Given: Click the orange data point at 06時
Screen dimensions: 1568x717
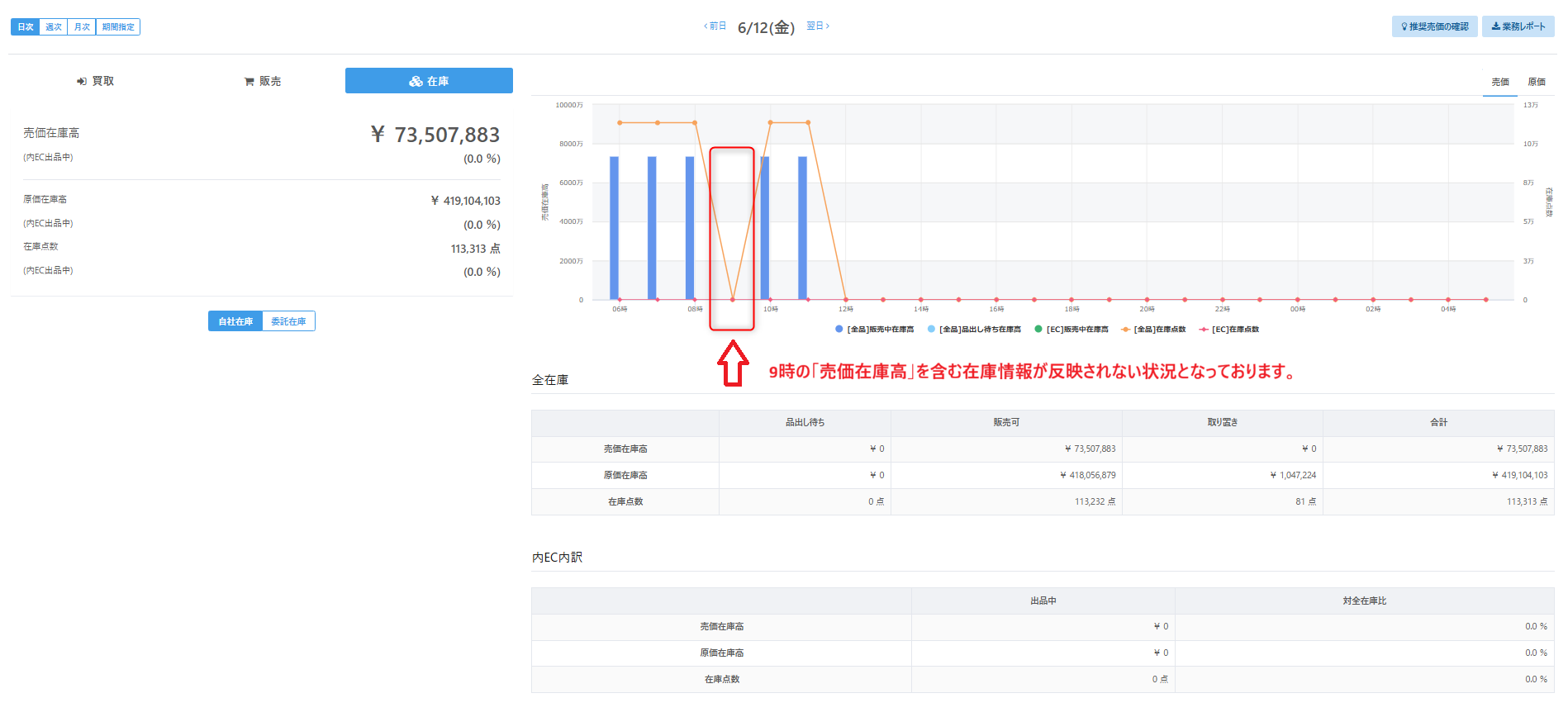Looking at the screenshot, I should [620, 123].
